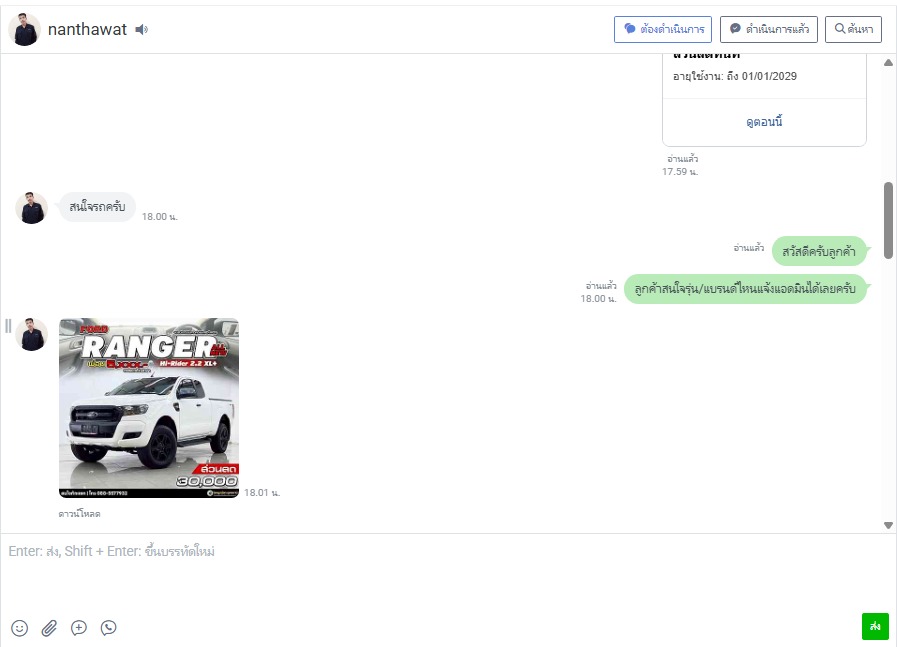
Task: Click the chat scrollbar thumb
Action: point(888,220)
